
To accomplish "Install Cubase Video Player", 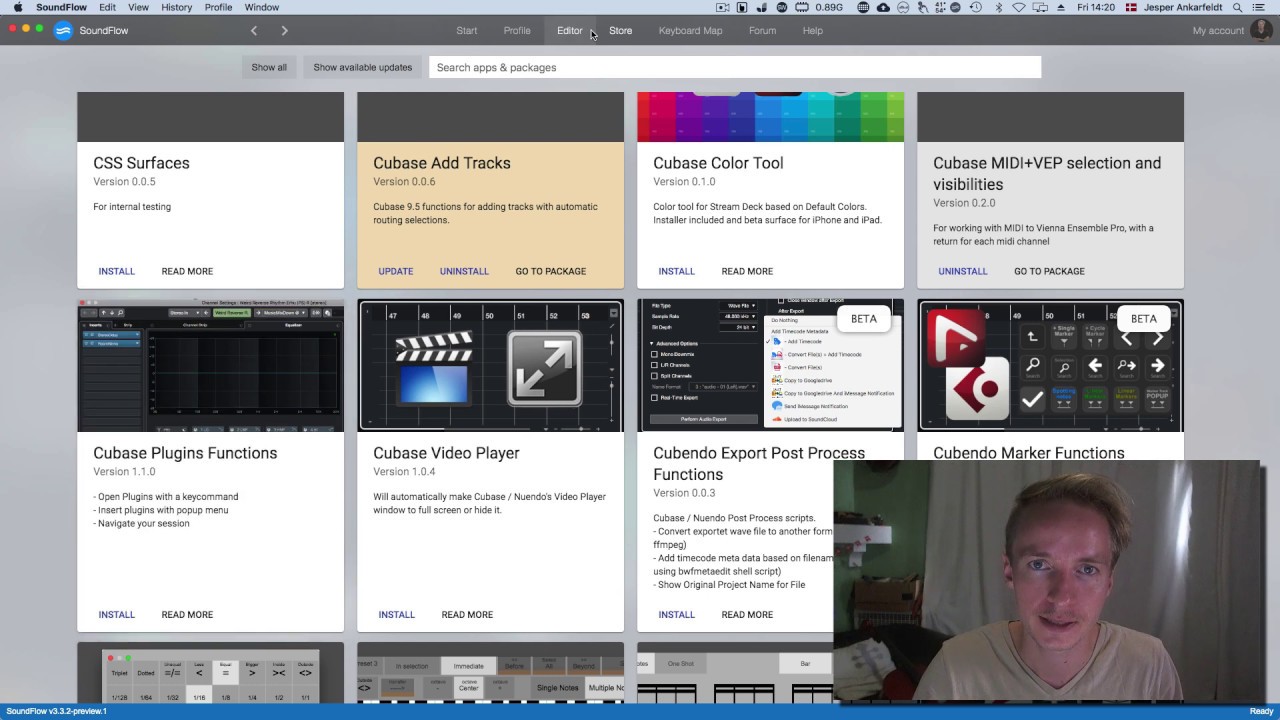I will (x=396, y=615).
